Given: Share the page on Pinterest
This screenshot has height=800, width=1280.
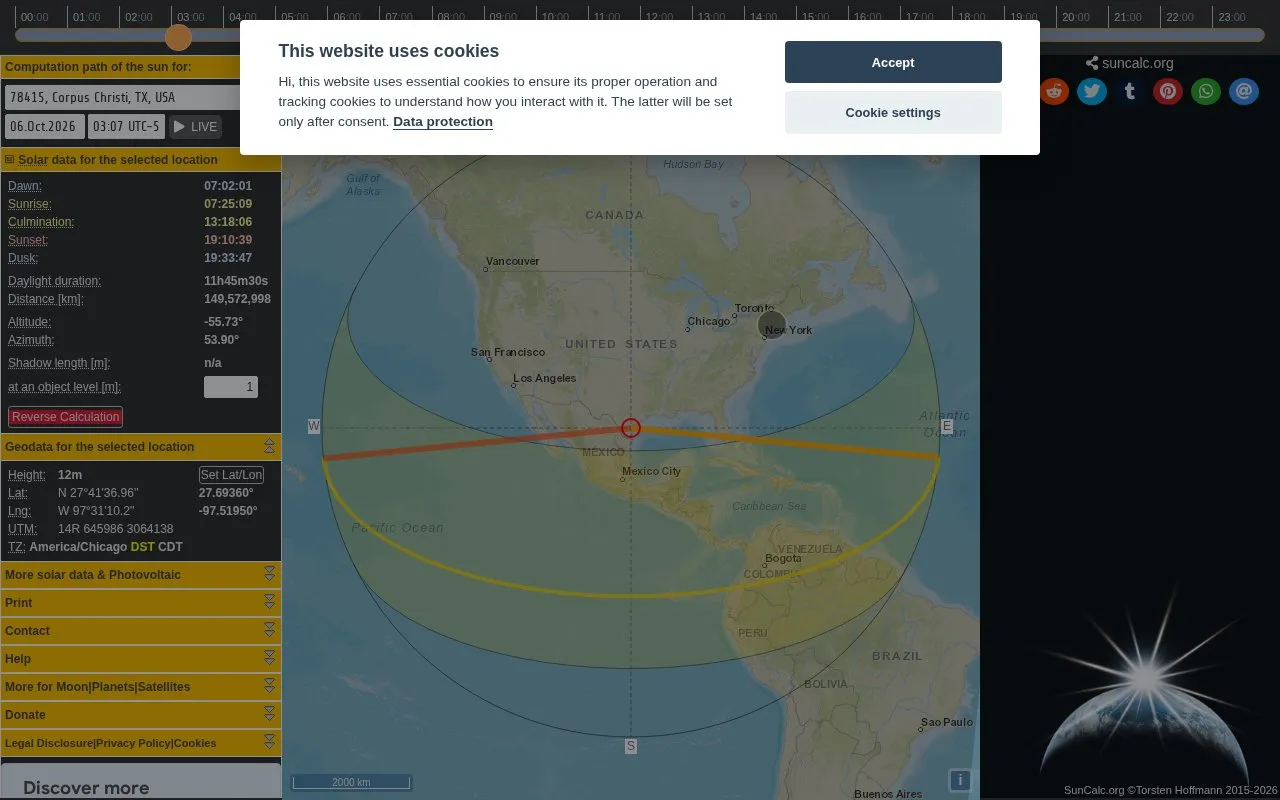Looking at the screenshot, I should click(1168, 92).
